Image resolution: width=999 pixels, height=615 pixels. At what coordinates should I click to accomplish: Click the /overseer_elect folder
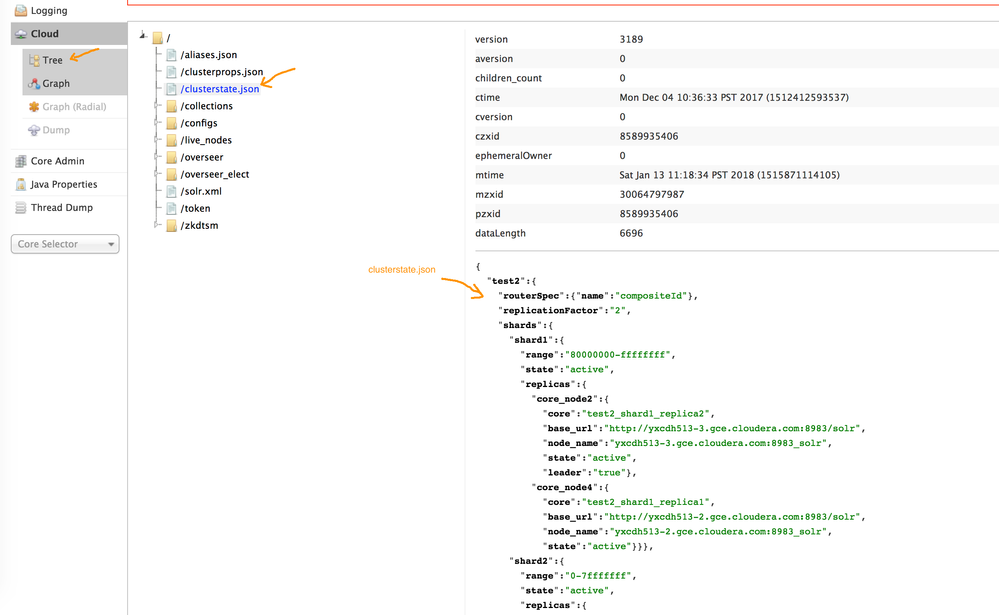(x=214, y=174)
